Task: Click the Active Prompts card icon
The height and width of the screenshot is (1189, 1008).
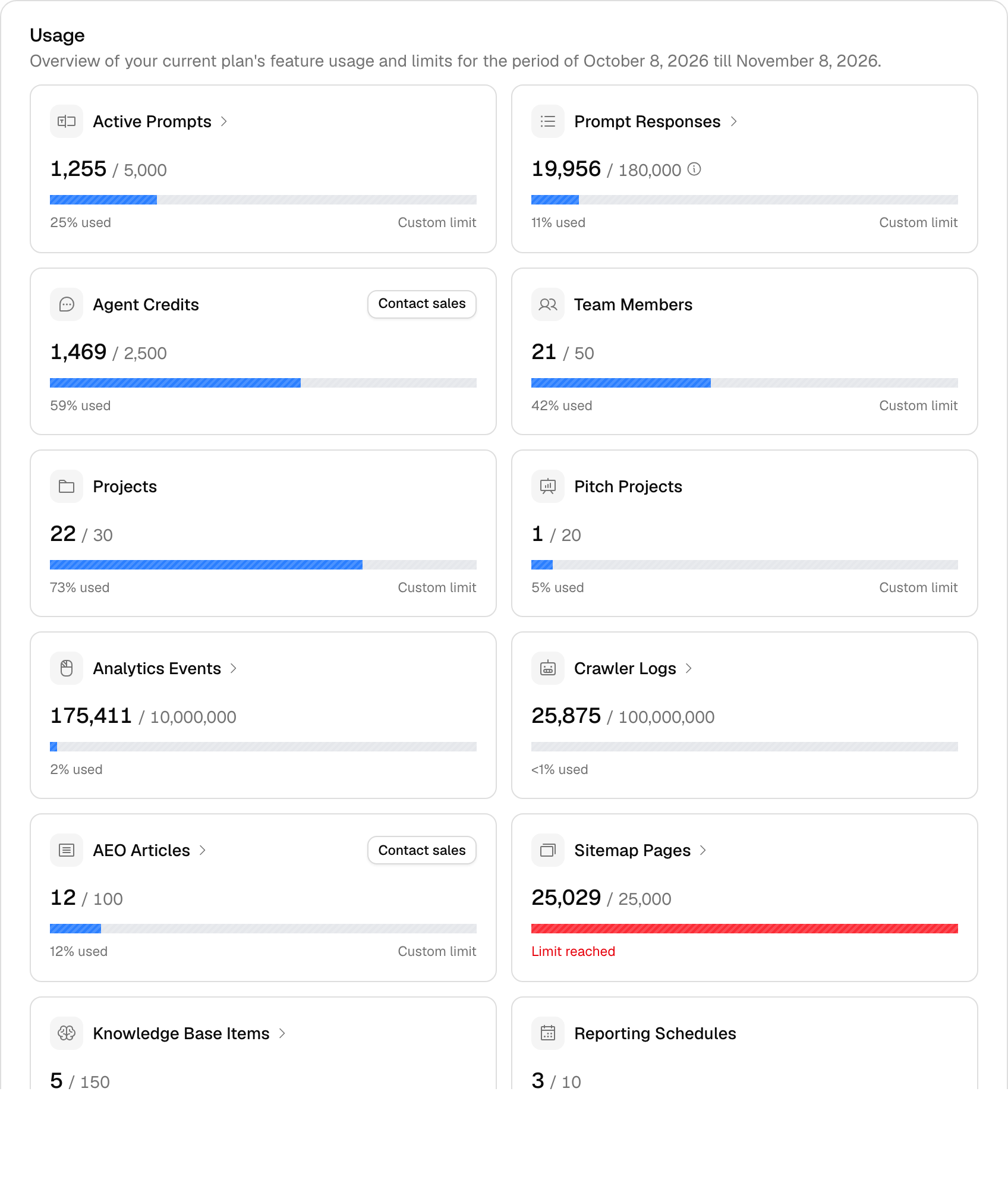Action: [67, 121]
